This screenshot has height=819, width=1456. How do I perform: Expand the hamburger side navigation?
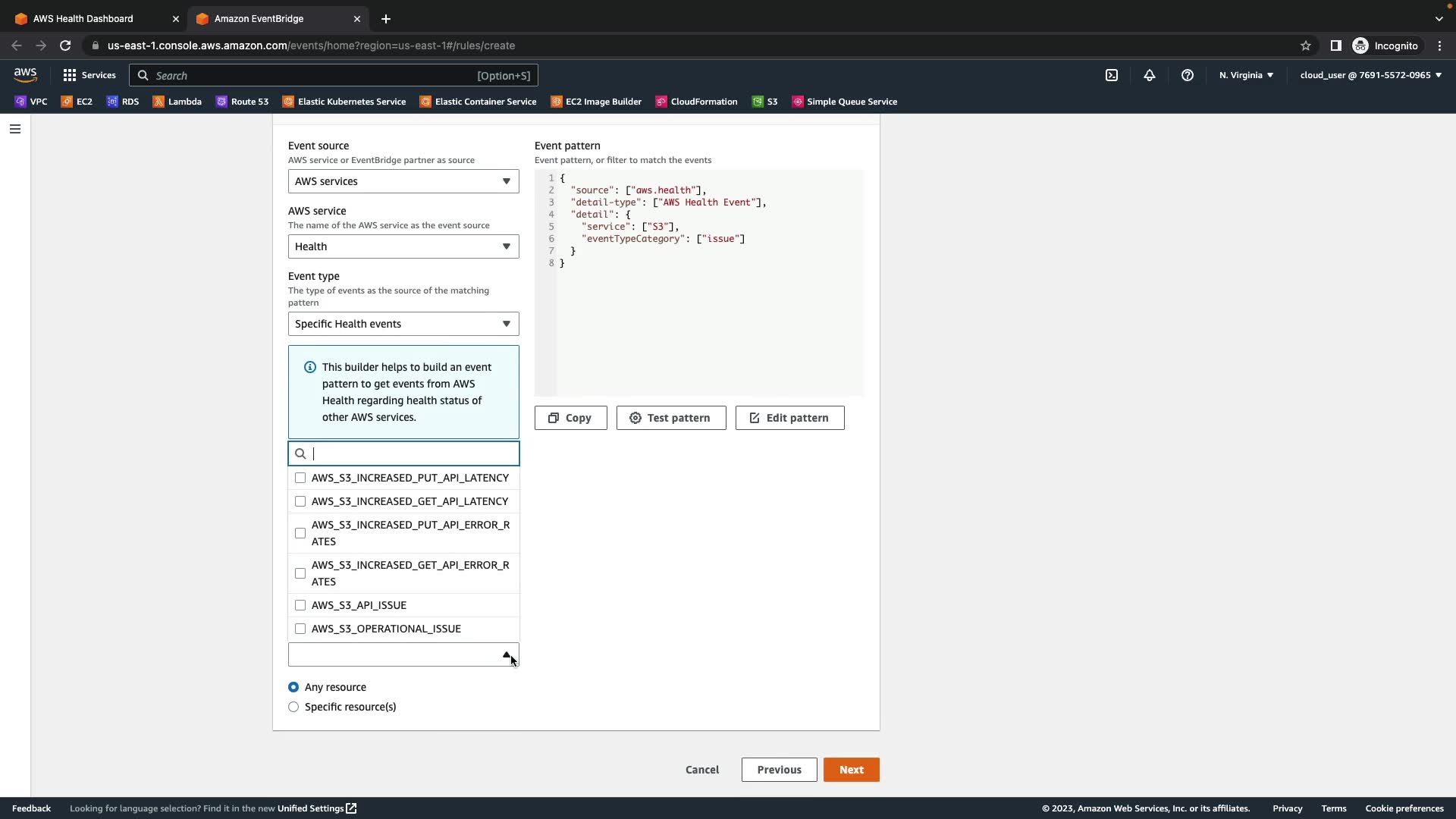(x=14, y=129)
